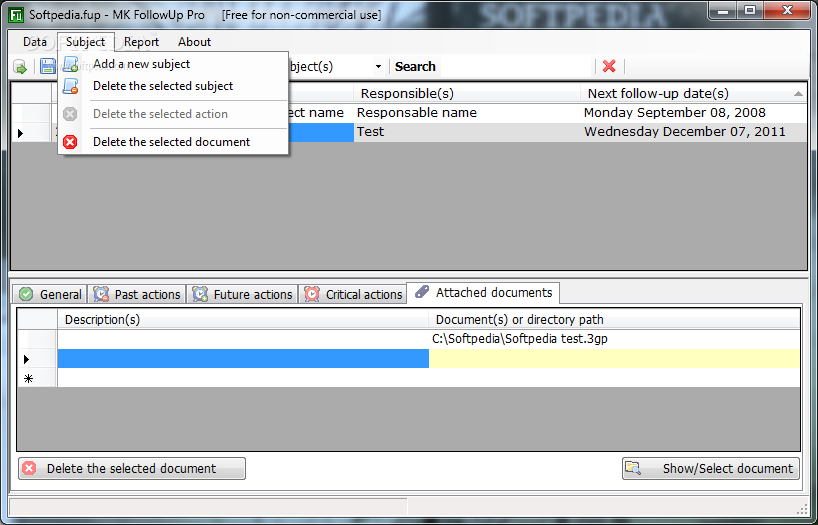The width and height of the screenshot is (818, 525).
Task: Open the Report menu
Action: tap(141, 42)
